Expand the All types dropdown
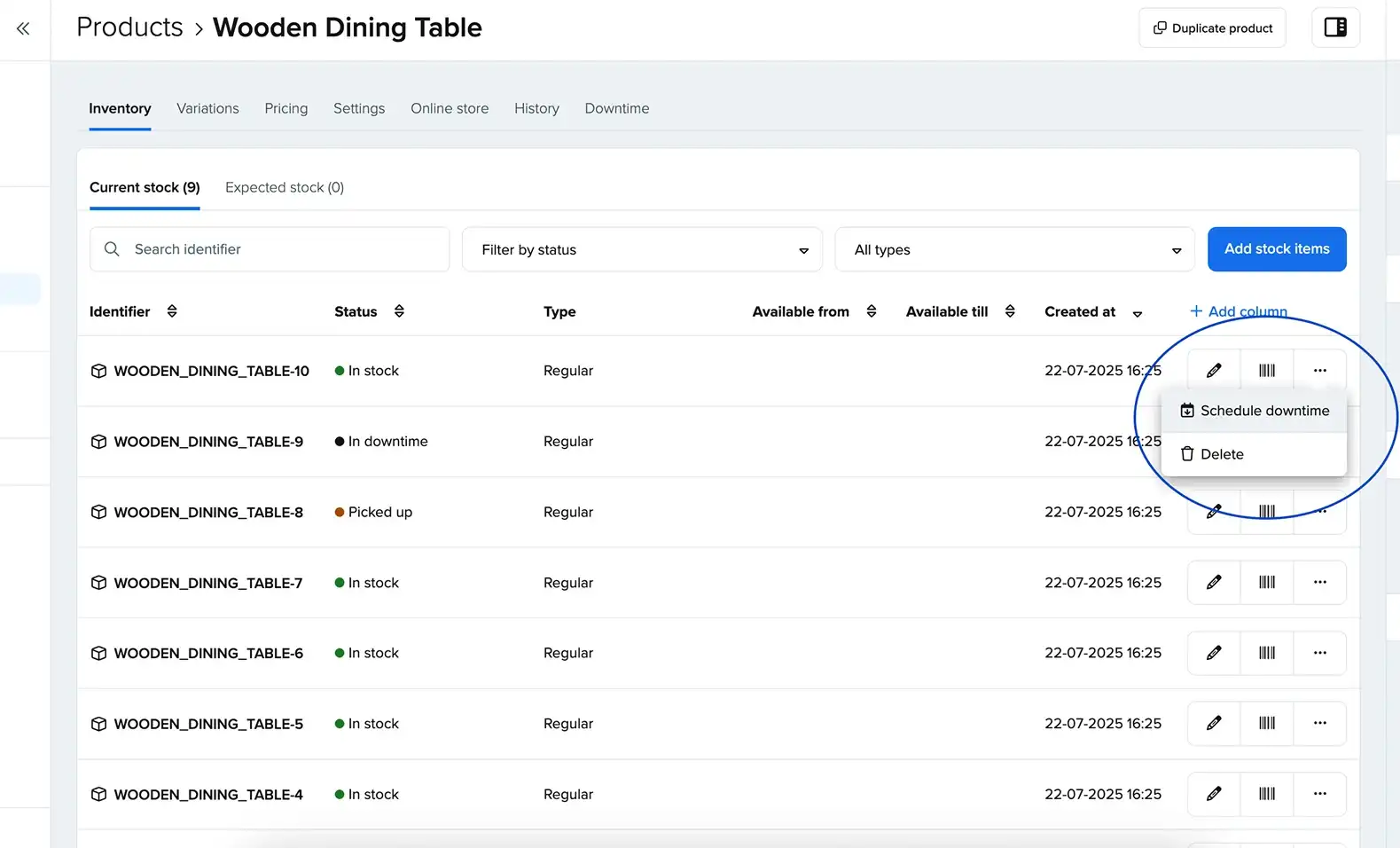This screenshot has width=1400, height=848. click(1014, 250)
